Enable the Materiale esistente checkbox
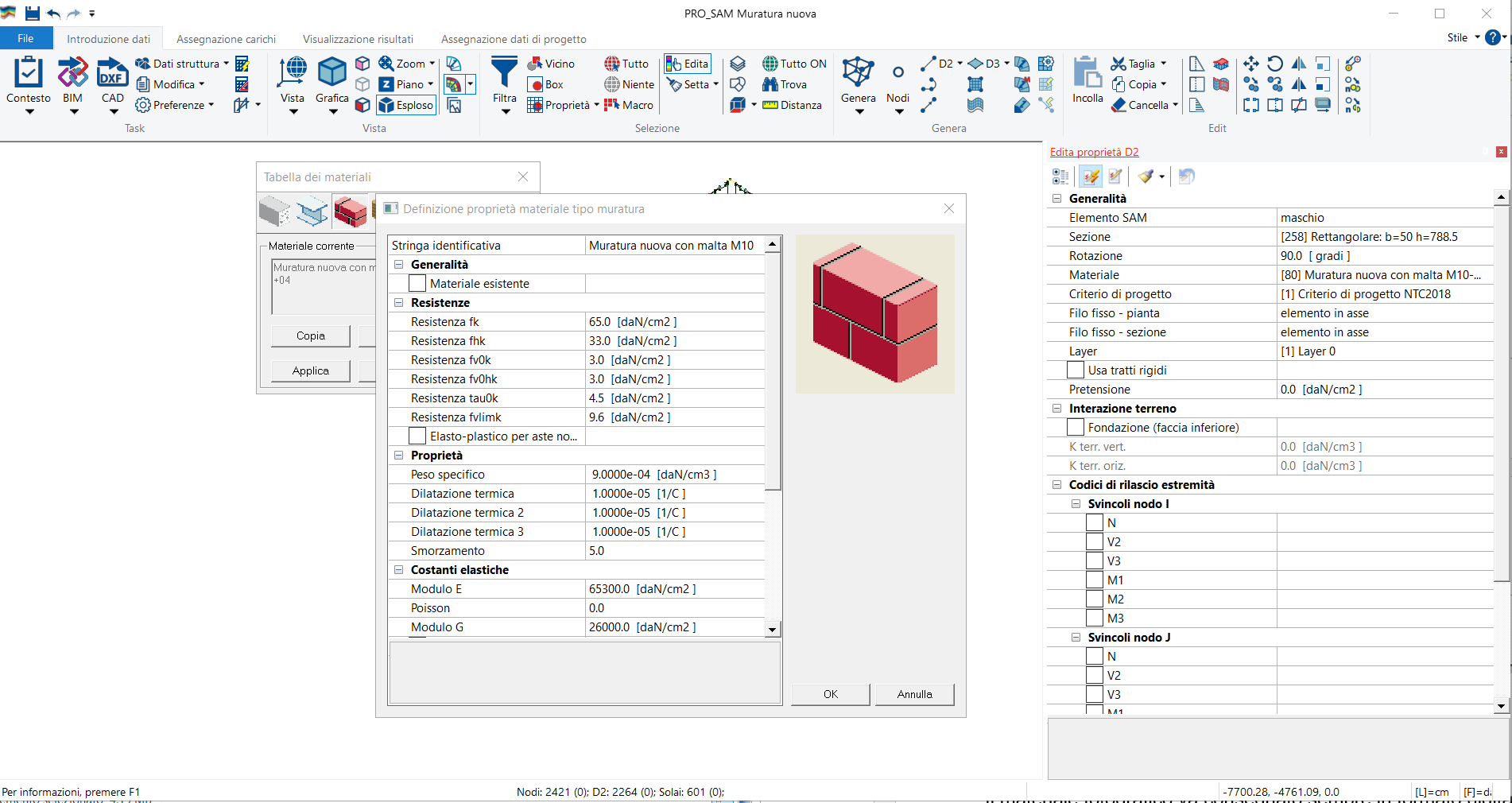The width and height of the screenshot is (1512, 803). [x=417, y=284]
